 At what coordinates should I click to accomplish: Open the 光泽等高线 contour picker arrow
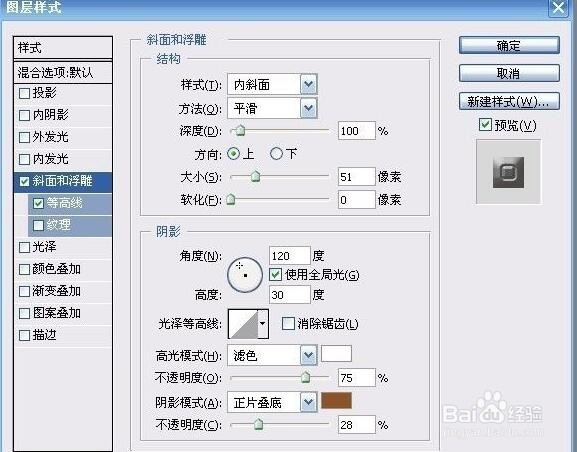click(263, 324)
